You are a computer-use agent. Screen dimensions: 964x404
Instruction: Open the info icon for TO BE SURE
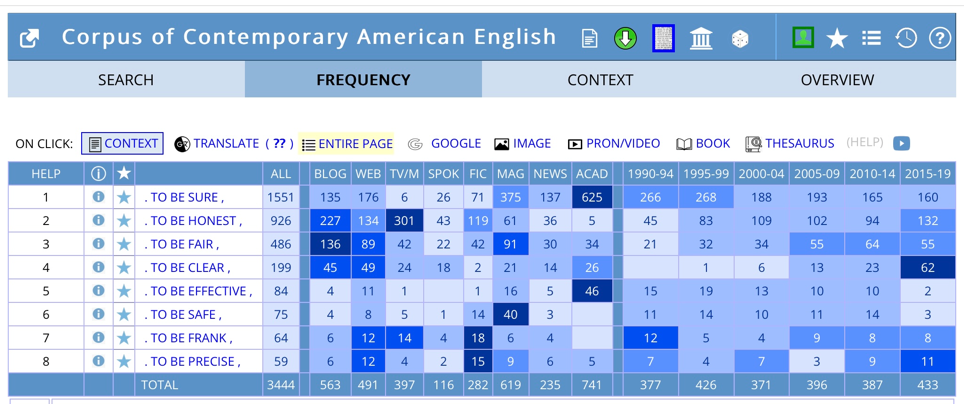click(98, 197)
